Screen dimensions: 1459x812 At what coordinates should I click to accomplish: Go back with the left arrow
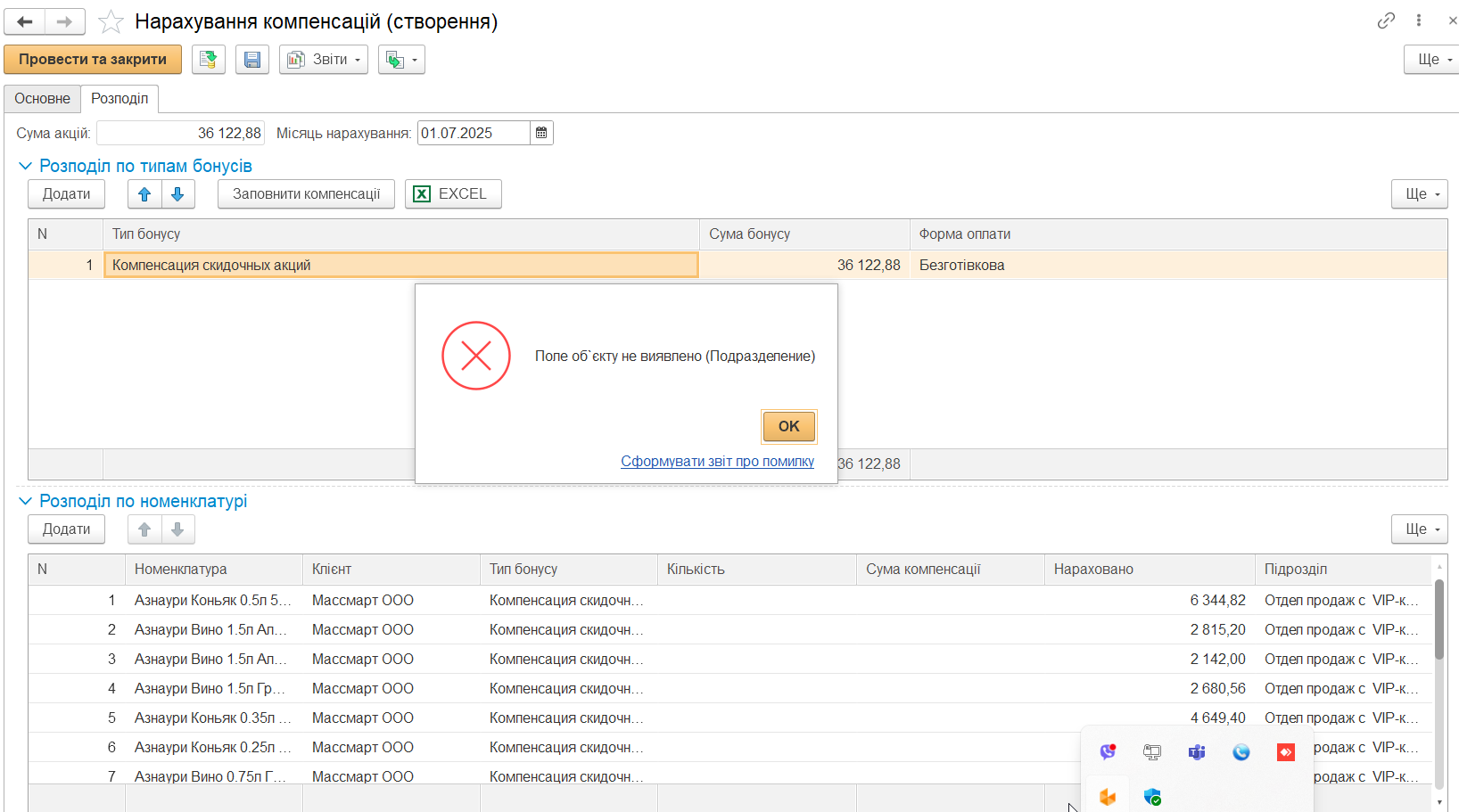click(x=25, y=21)
